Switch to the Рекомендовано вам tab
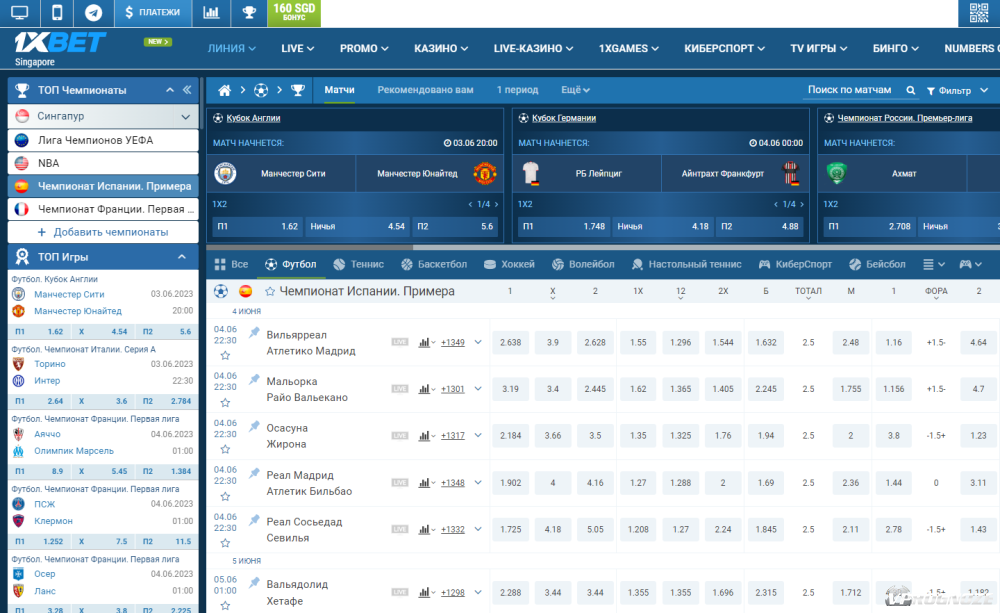 pyautogui.click(x=425, y=90)
